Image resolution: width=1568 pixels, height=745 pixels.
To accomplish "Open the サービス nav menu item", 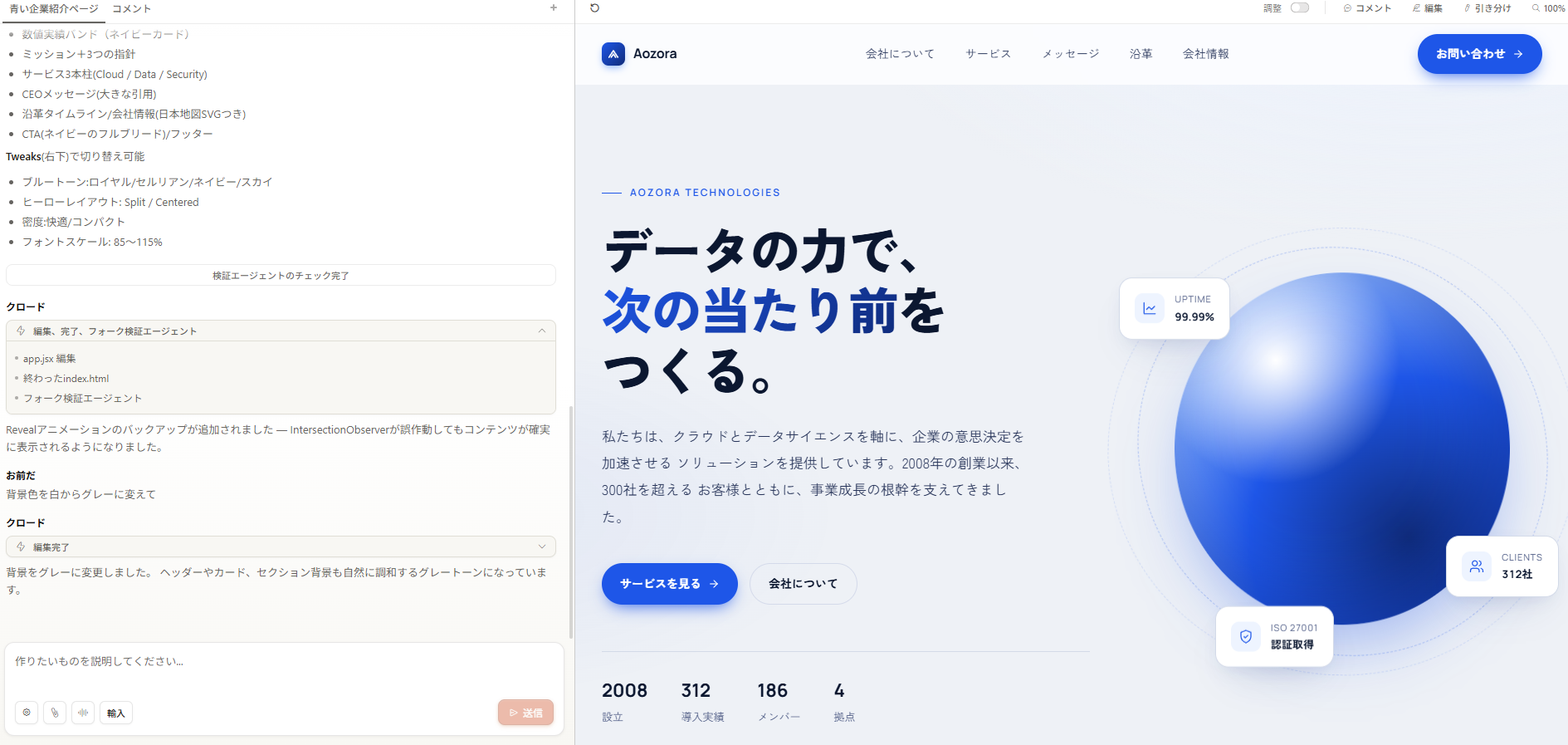I will (x=988, y=54).
